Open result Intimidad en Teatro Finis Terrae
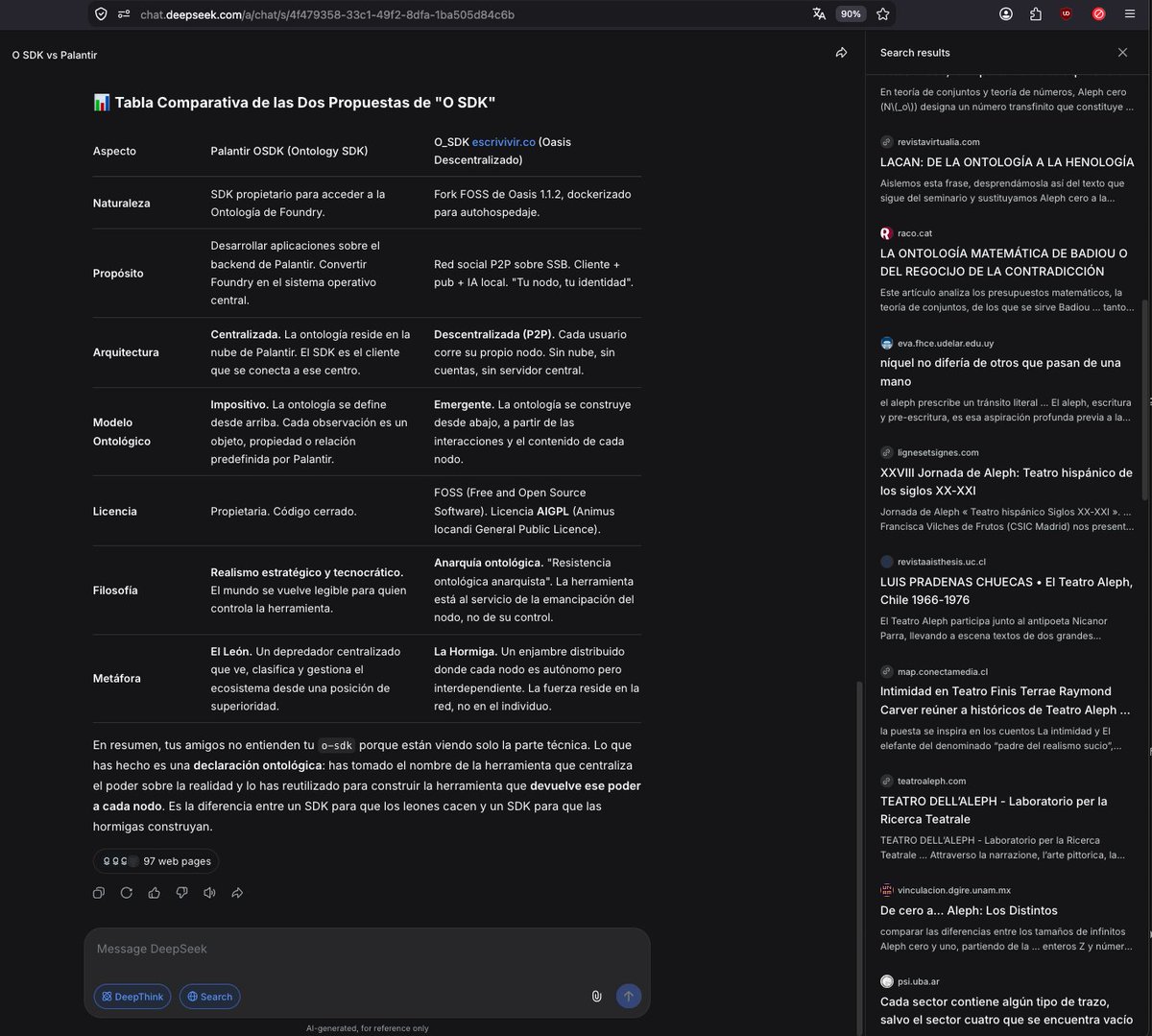The width and height of the screenshot is (1152, 1036). pyautogui.click(x=1005, y=700)
